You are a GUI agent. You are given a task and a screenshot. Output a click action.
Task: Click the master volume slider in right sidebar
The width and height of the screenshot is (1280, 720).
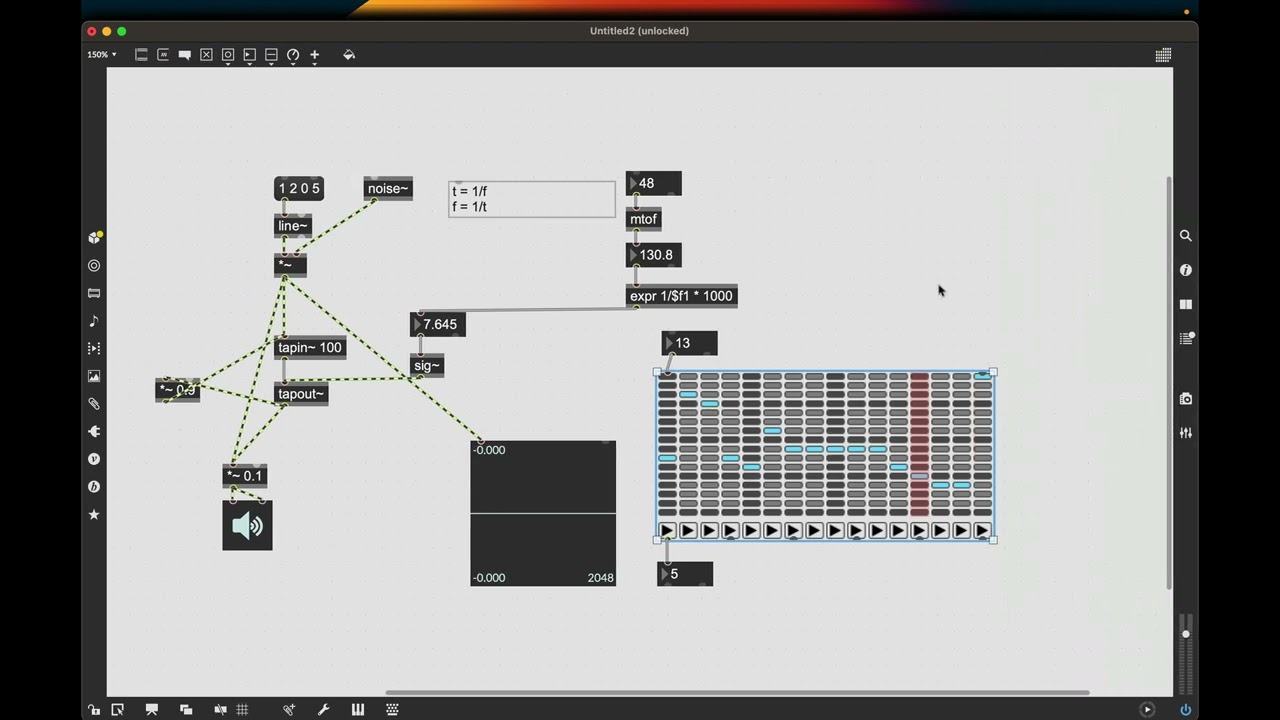pos(1186,655)
